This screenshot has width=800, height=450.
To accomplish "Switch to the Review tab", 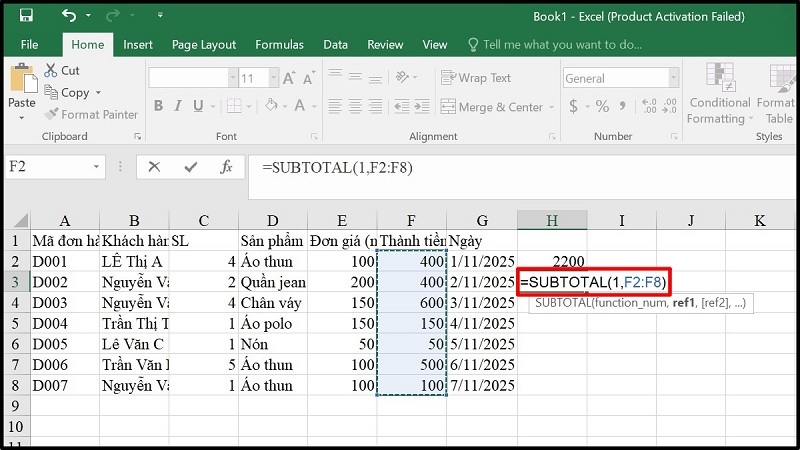I will coord(385,45).
